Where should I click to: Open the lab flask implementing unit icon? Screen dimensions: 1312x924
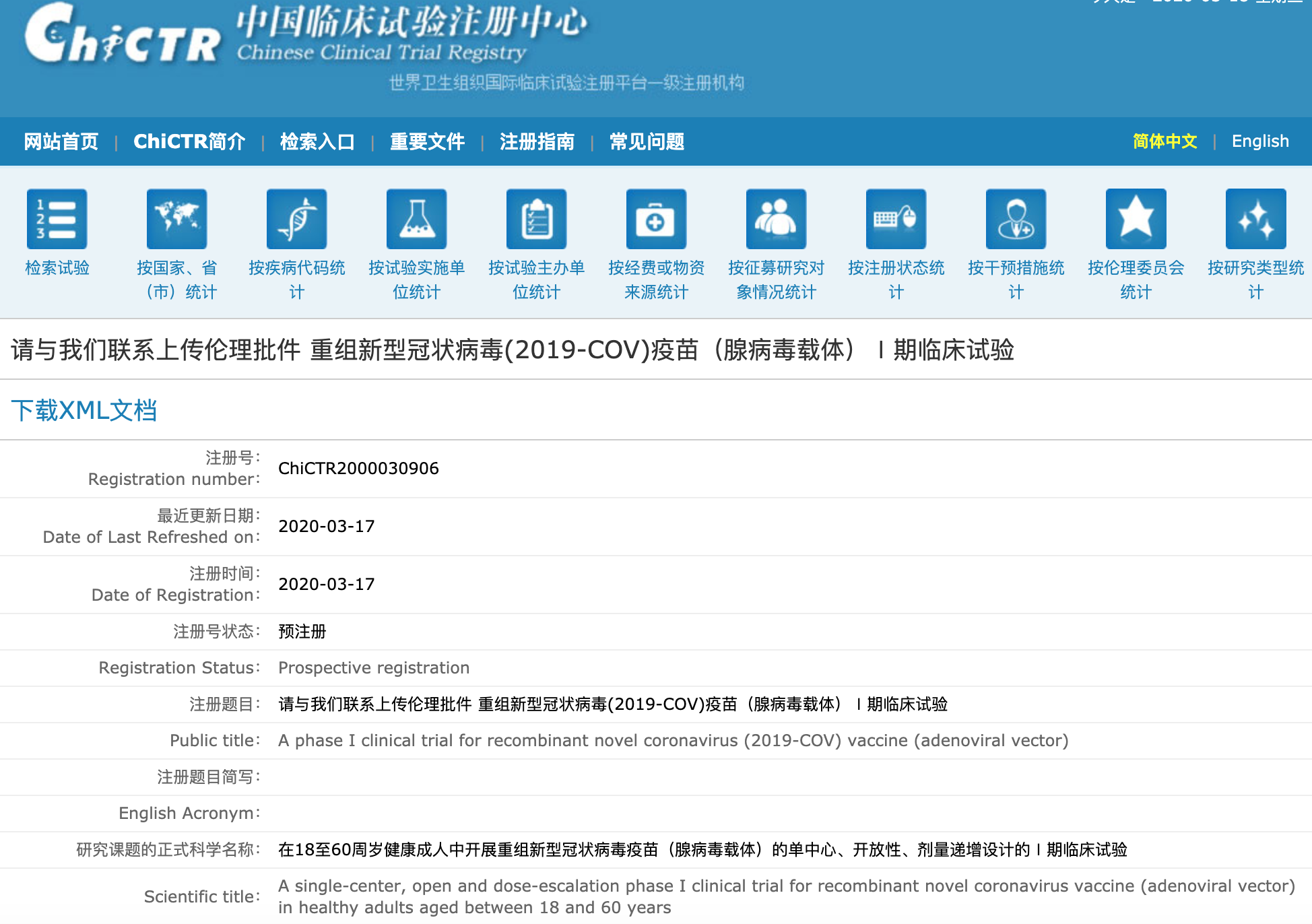coord(417,219)
